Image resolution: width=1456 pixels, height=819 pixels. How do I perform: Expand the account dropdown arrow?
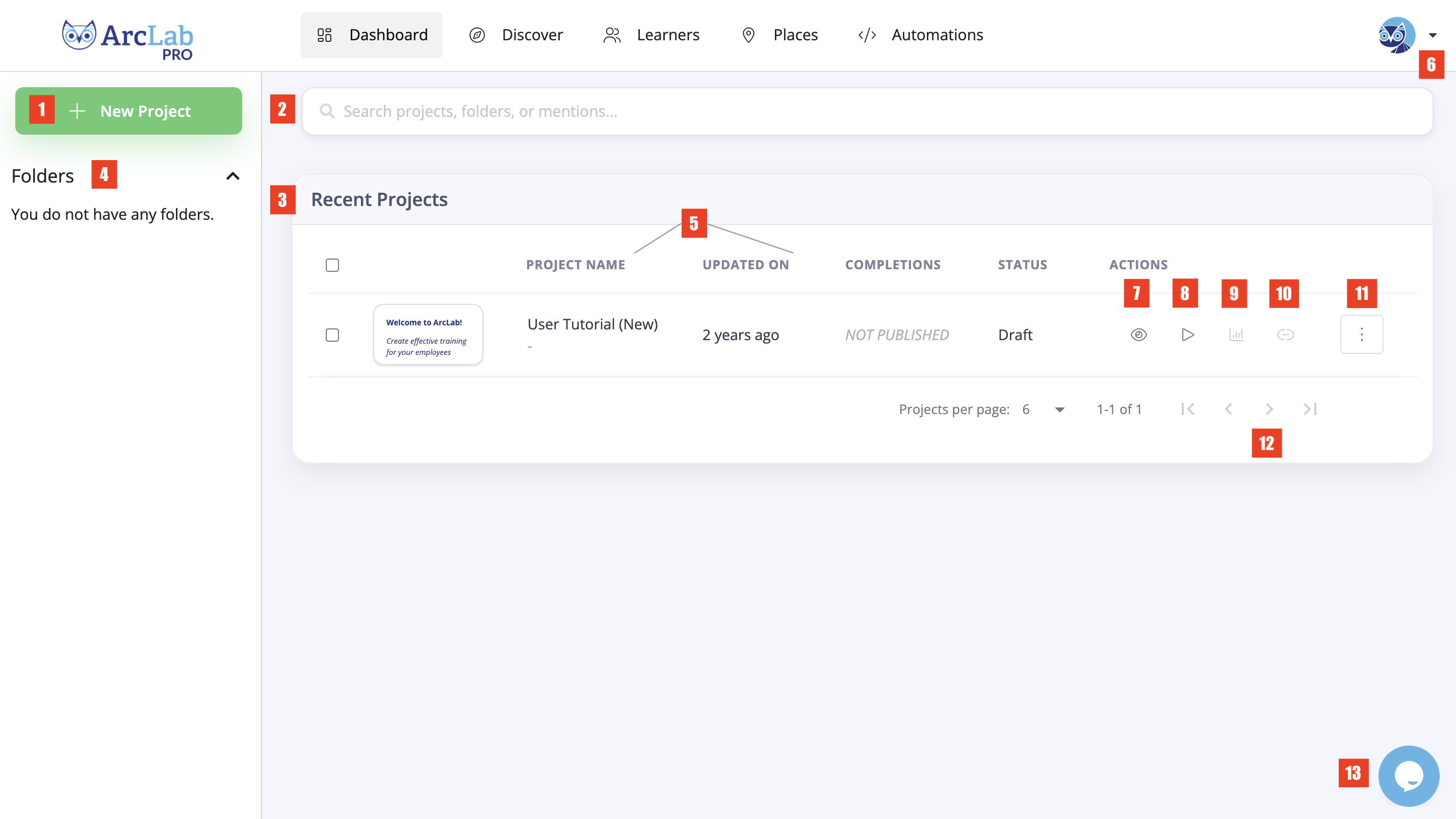(1432, 35)
